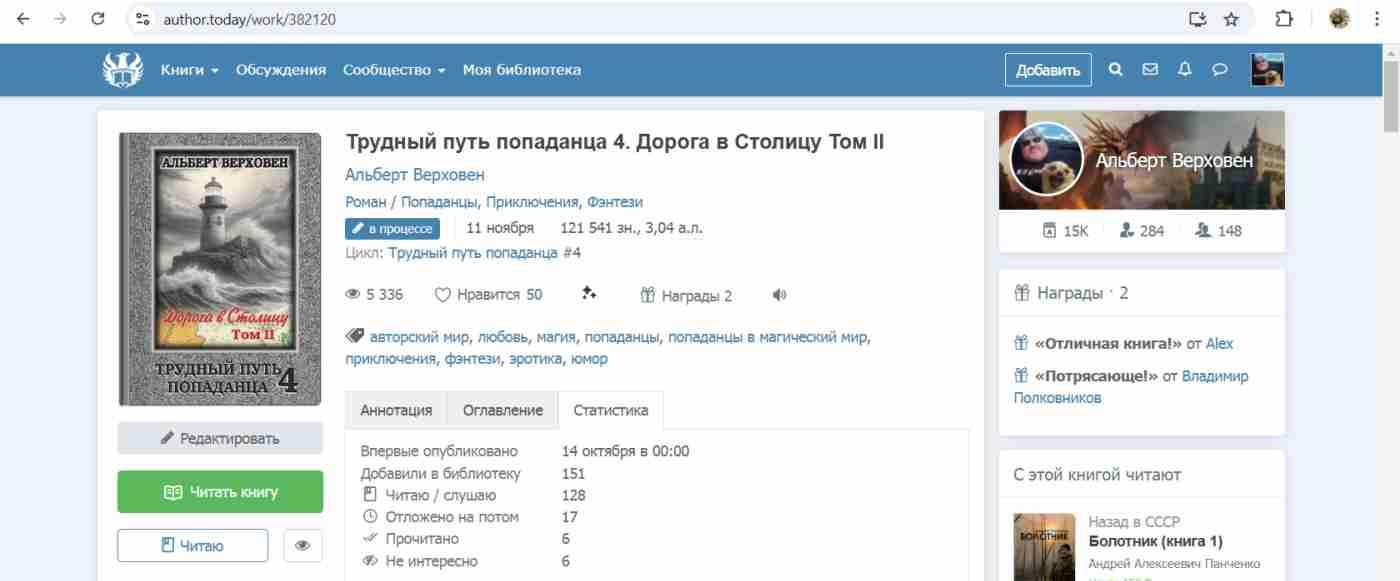Click the audio speaker icon

click(x=780, y=295)
